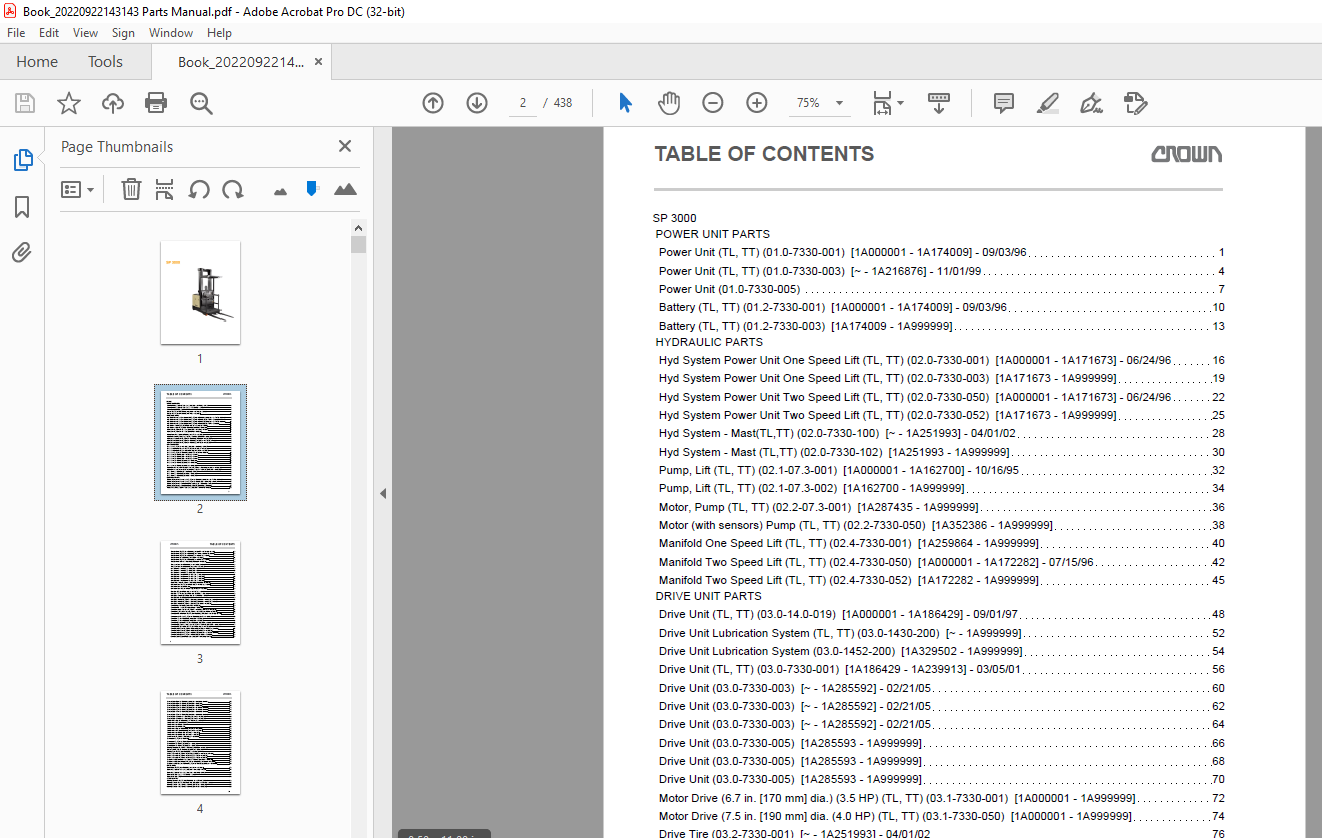
Task: Click the thumbnails panel scrollbar handle
Action: pyautogui.click(x=358, y=245)
